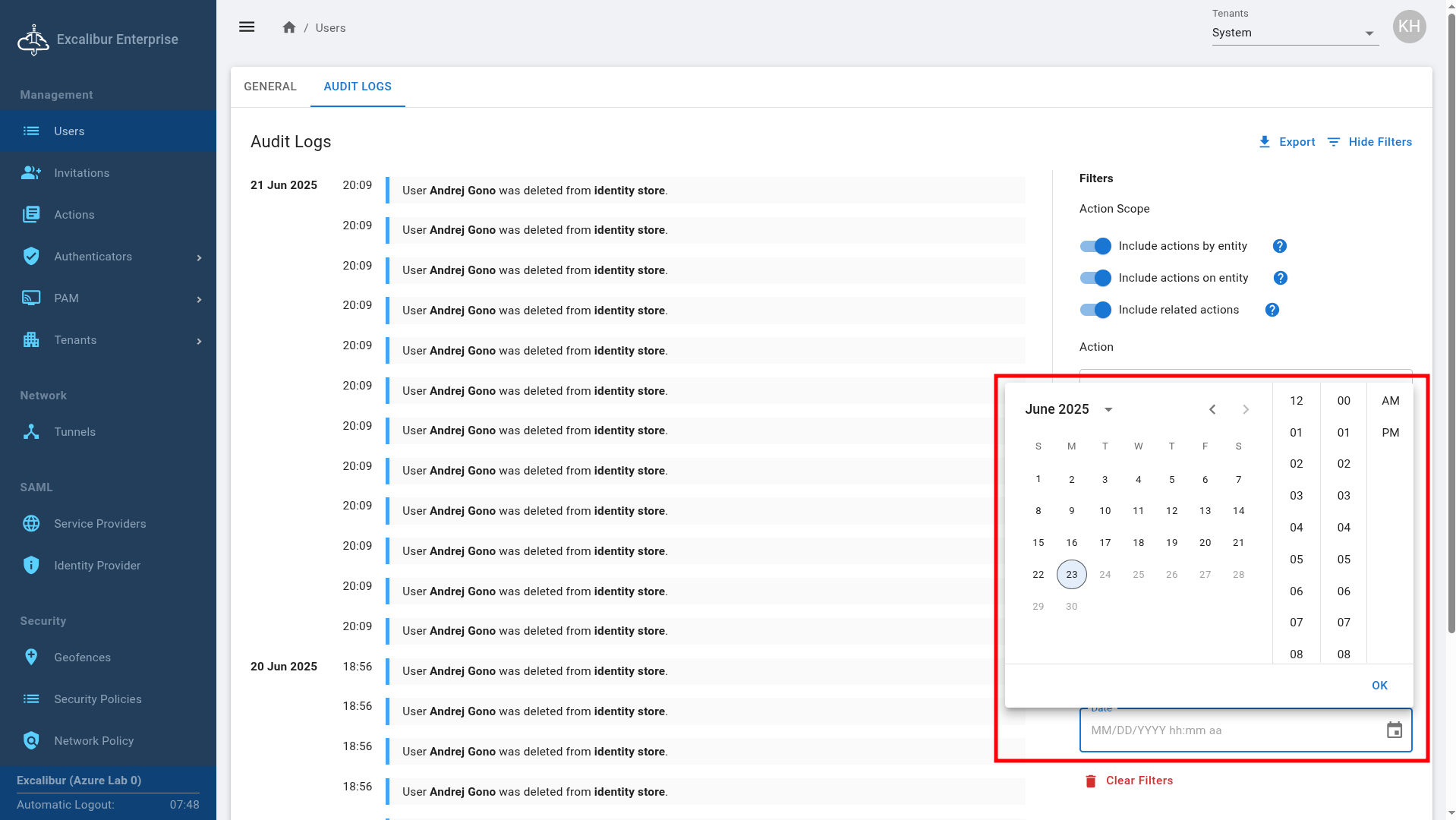
Task: Click help icon beside Include related actions
Action: (1272, 310)
